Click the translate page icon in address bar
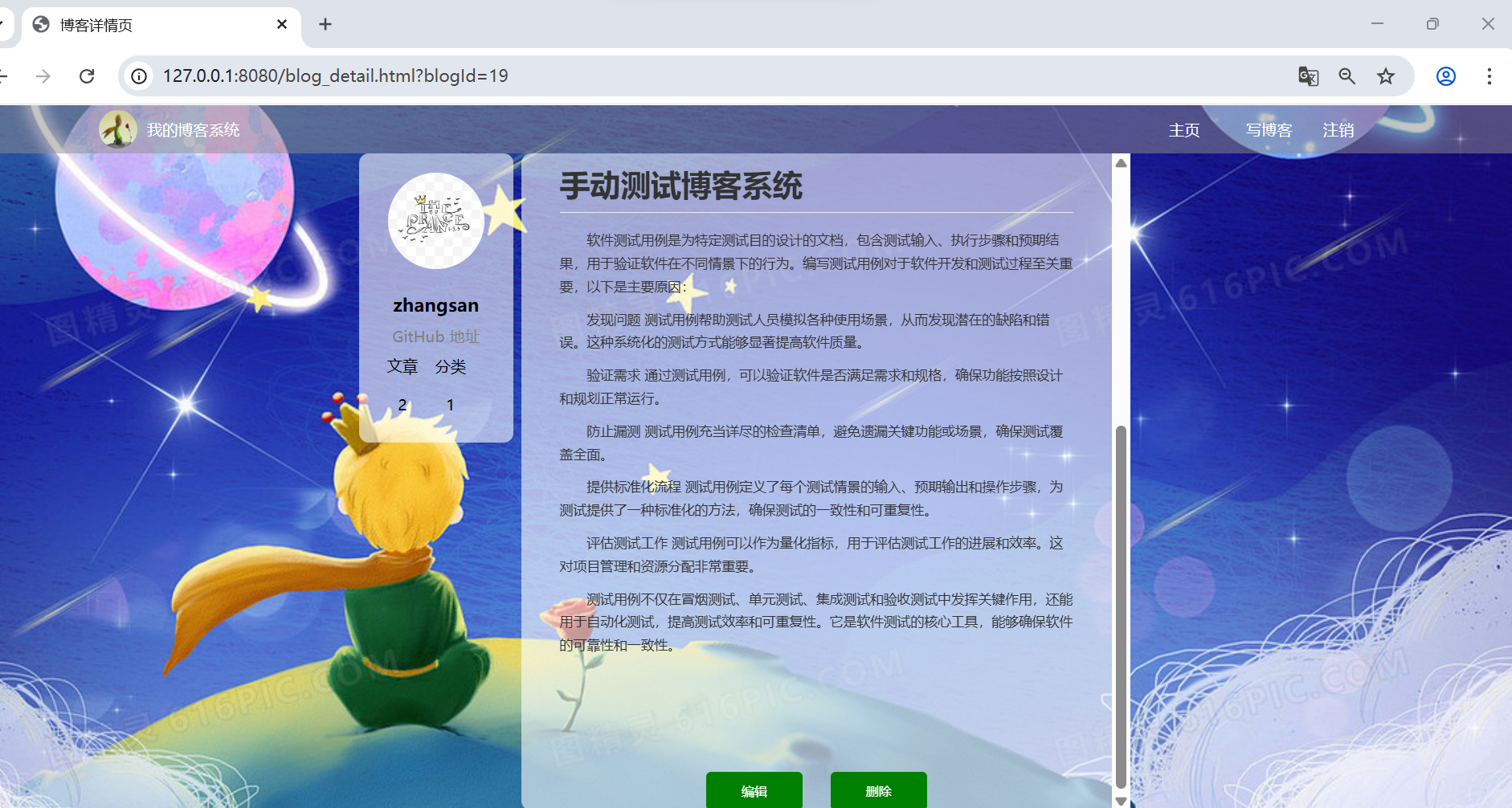1512x808 pixels. (x=1308, y=76)
